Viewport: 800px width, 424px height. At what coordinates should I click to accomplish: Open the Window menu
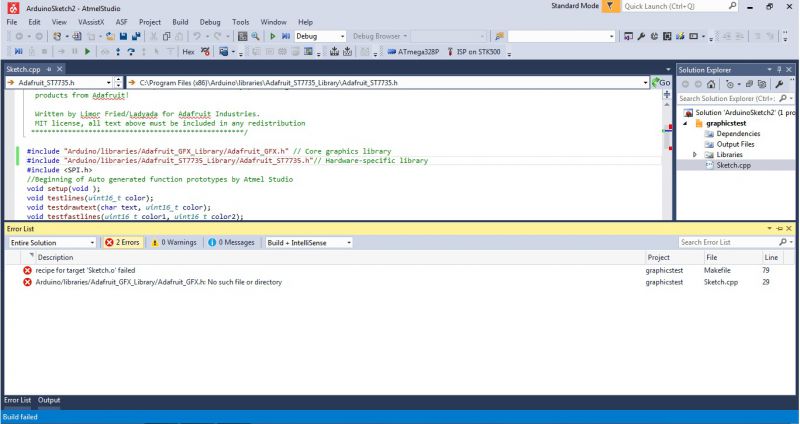click(273, 22)
